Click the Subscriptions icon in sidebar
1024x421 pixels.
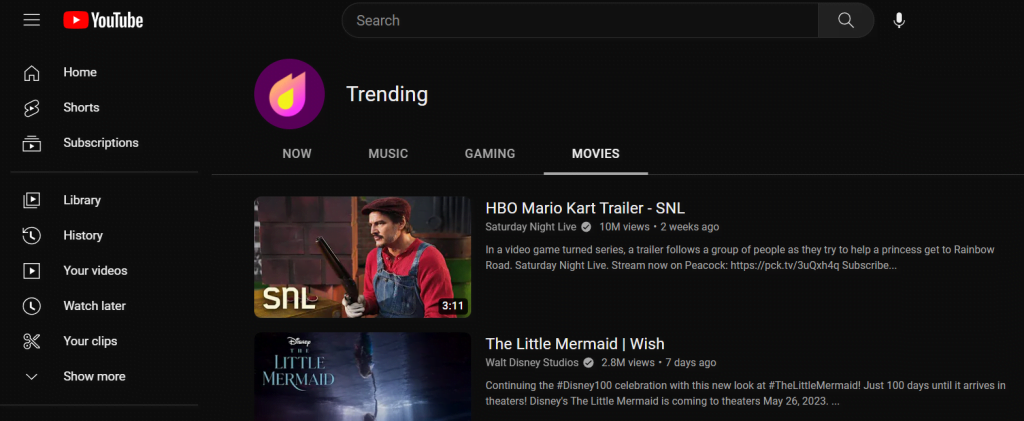31,143
